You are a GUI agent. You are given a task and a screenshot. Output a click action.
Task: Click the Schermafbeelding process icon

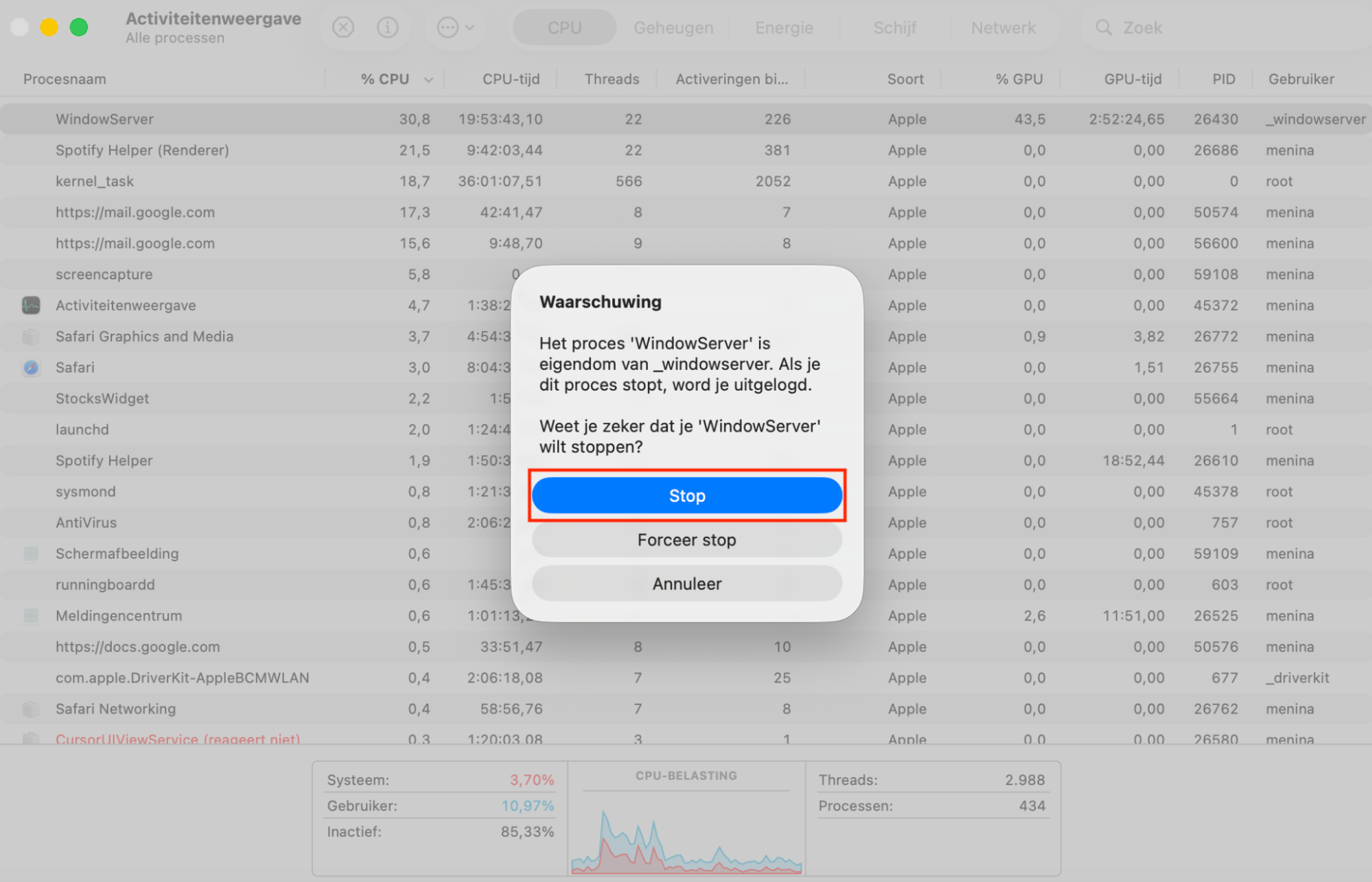[30, 553]
